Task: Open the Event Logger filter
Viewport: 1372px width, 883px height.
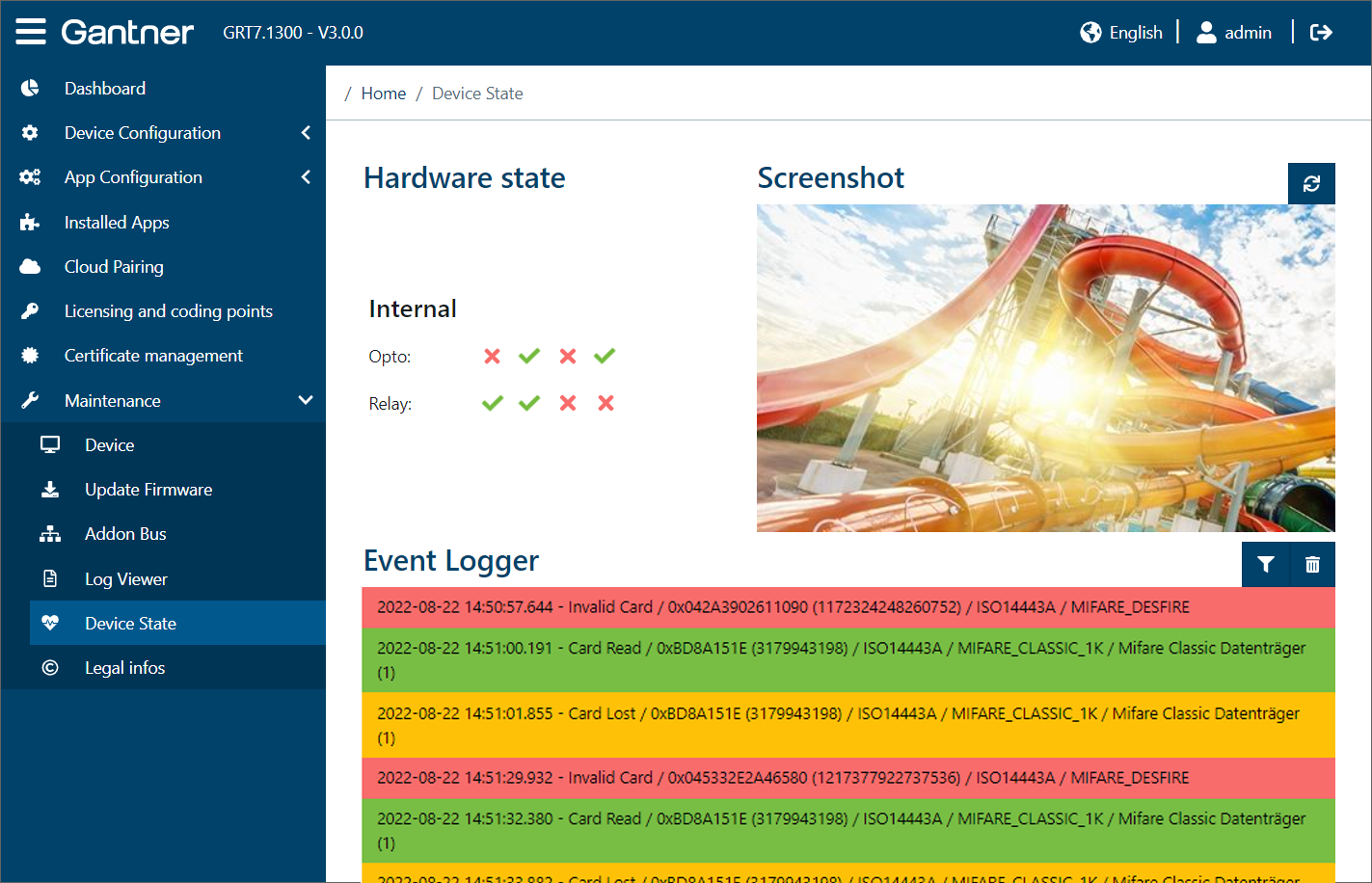Action: pyautogui.click(x=1266, y=565)
